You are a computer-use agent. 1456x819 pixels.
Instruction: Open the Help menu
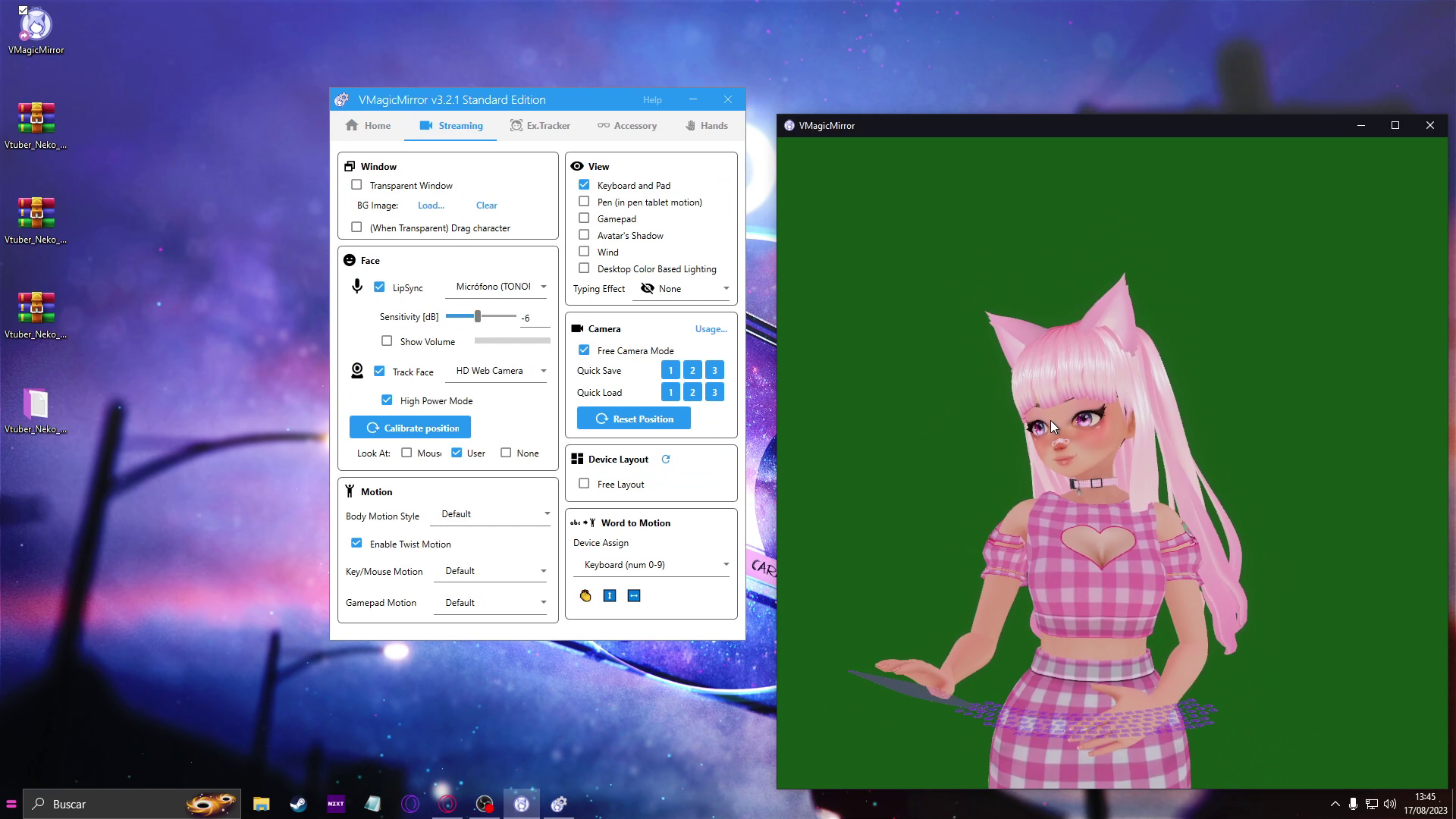coord(651,99)
